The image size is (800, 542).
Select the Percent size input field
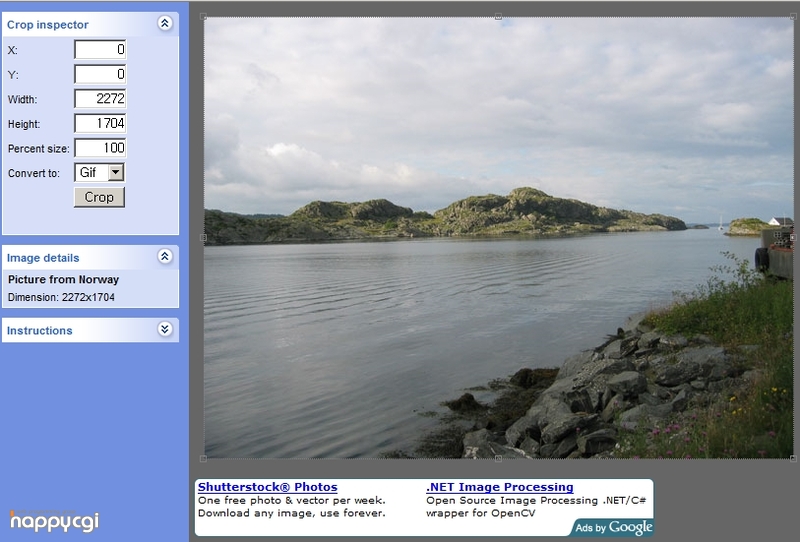click(x=100, y=148)
